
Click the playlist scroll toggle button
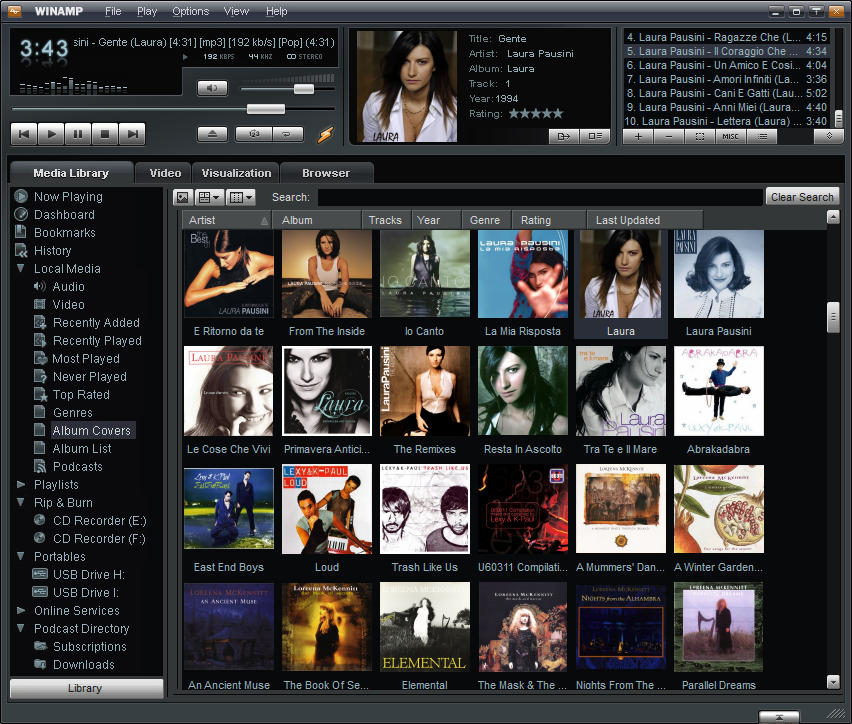click(x=829, y=136)
